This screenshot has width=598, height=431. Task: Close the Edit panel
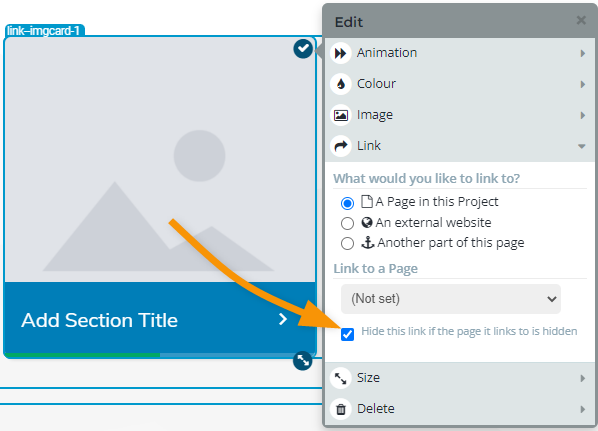[x=581, y=20]
